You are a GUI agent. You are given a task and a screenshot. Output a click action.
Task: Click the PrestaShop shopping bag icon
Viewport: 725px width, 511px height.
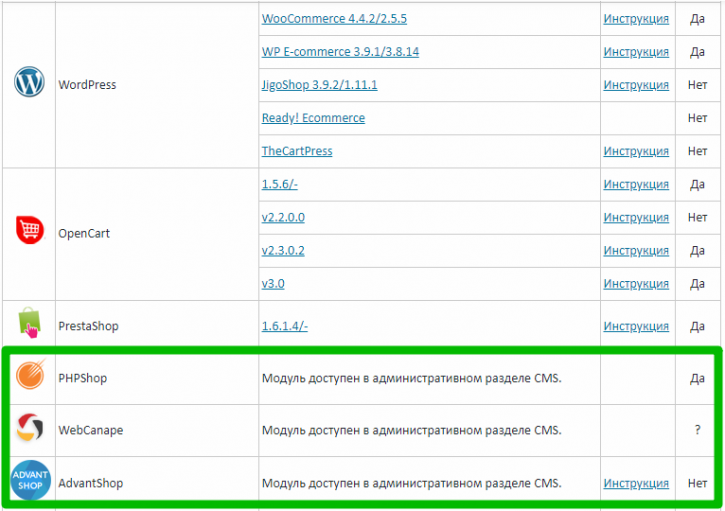pyautogui.click(x=30, y=322)
